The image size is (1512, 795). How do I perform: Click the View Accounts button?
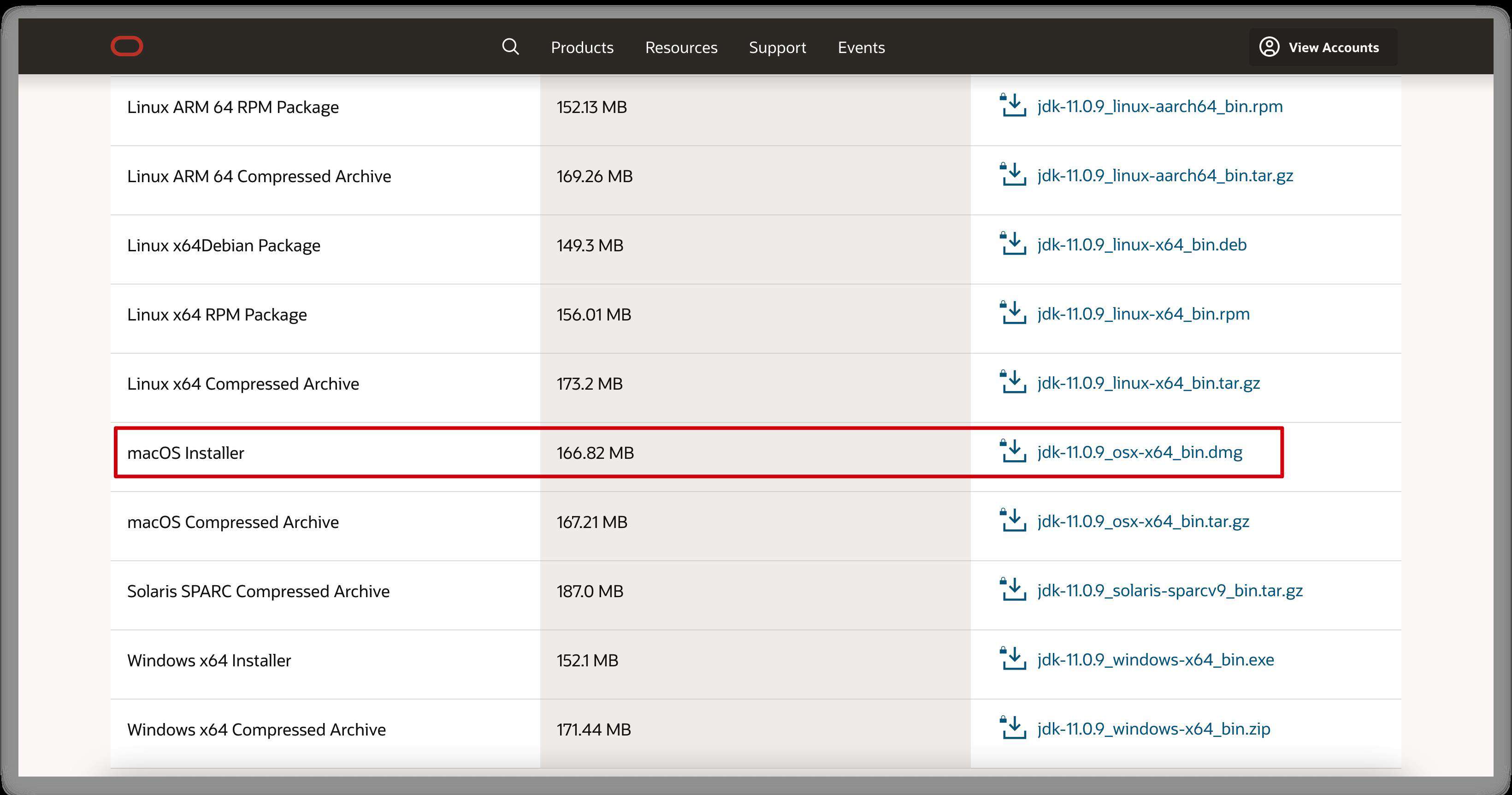tap(1323, 47)
